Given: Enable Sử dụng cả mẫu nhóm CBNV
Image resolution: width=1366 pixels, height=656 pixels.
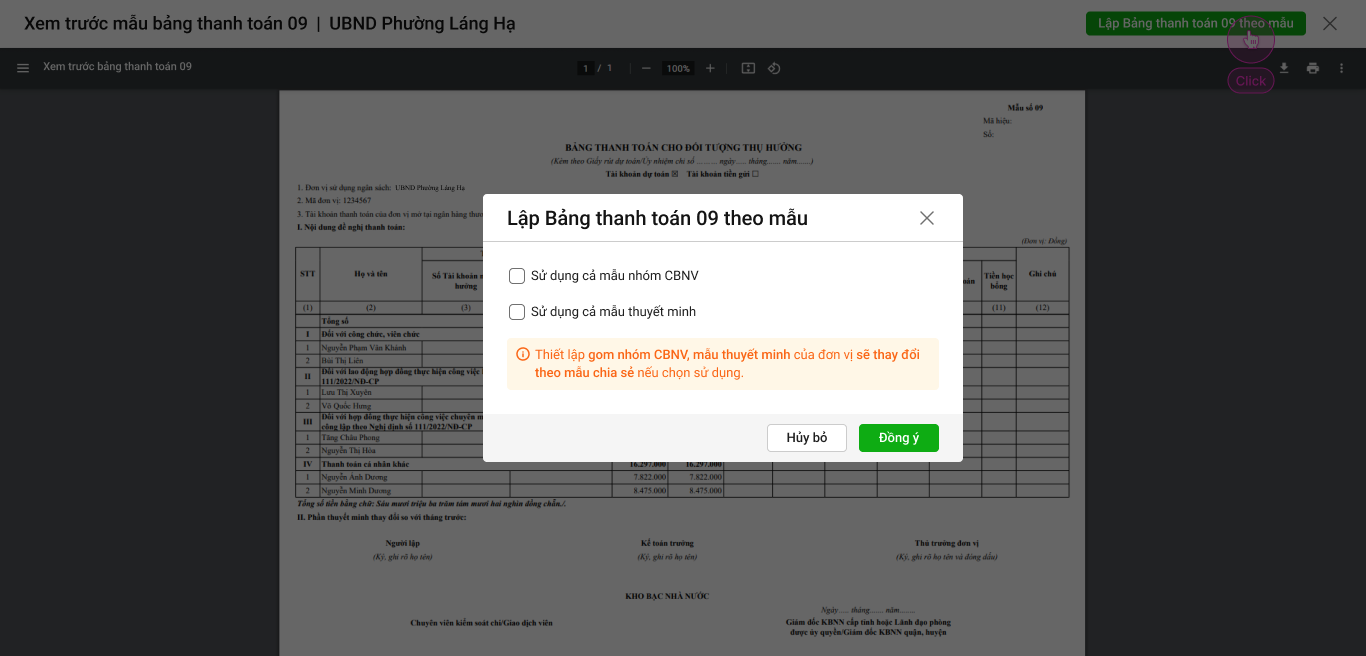Looking at the screenshot, I should pyautogui.click(x=517, y=276).
